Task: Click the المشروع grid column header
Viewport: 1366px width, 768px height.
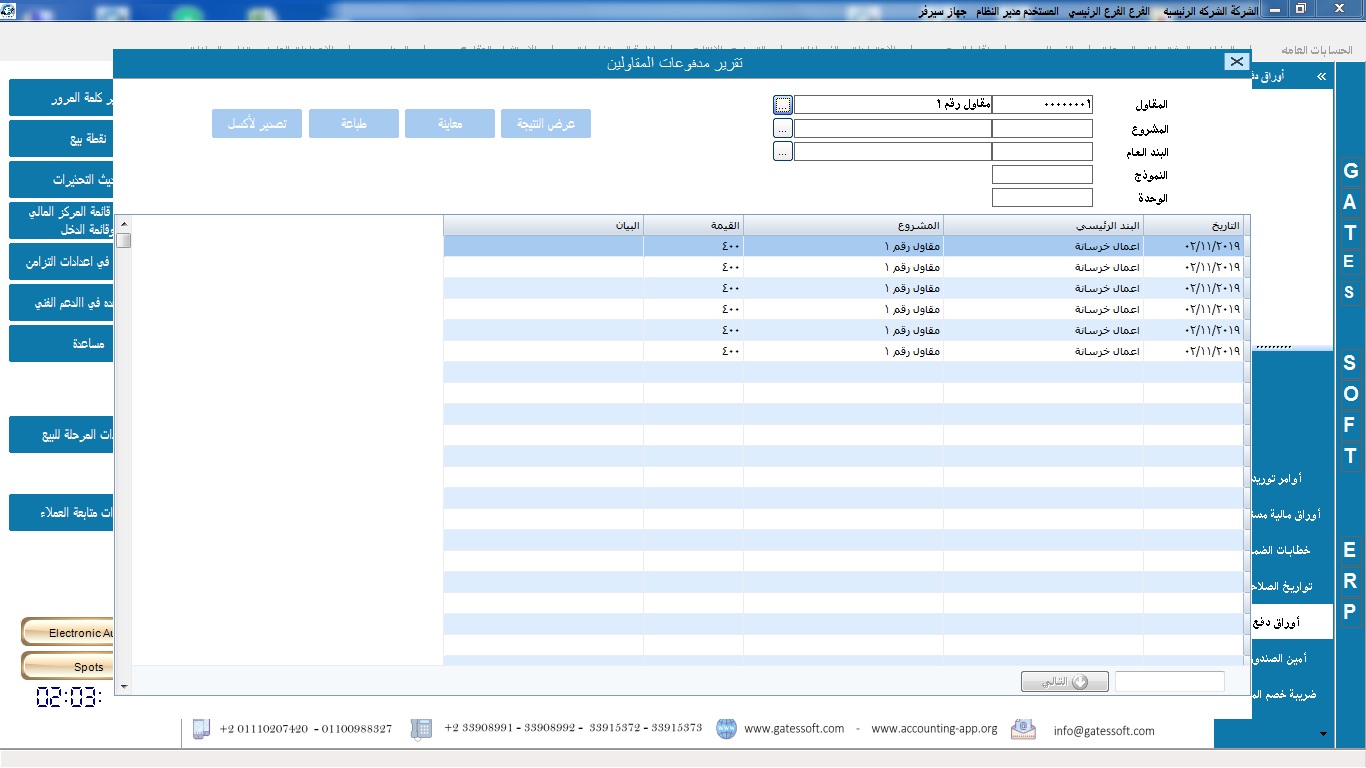Action: [843, 225]
